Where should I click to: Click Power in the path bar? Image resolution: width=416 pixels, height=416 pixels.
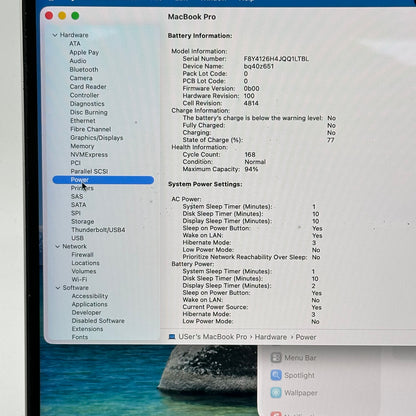click(306, 337)
